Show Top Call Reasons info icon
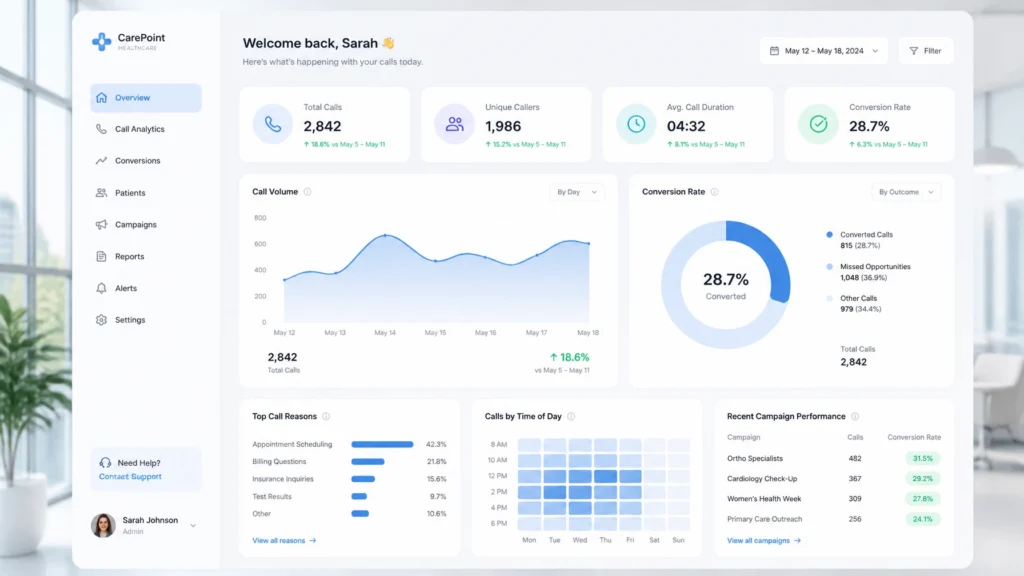The height and width of the screenshot is (576, 1024). point(326,417)
